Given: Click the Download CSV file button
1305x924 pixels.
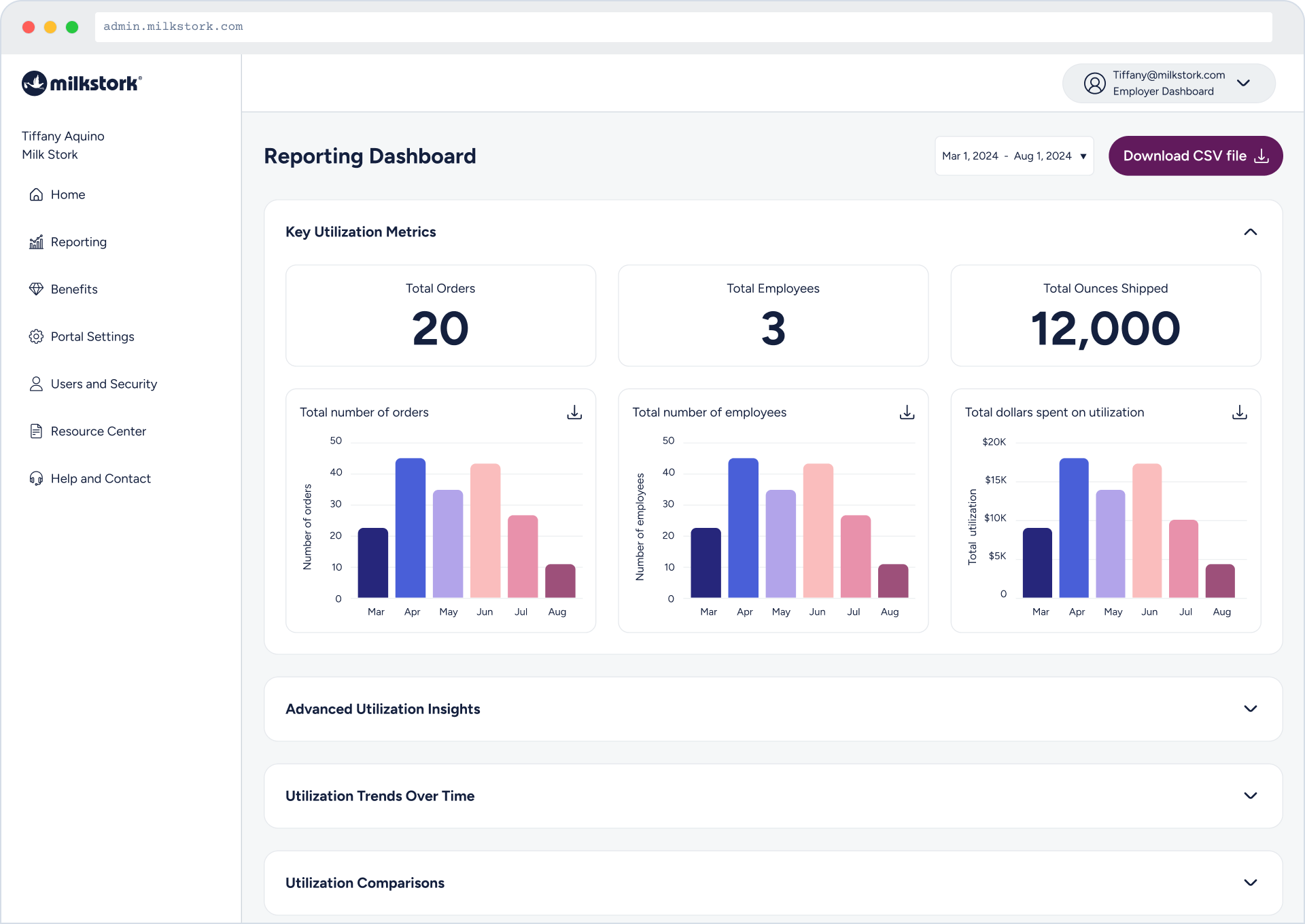Looking at the screenshot, I should click(x=1195, y=156).
